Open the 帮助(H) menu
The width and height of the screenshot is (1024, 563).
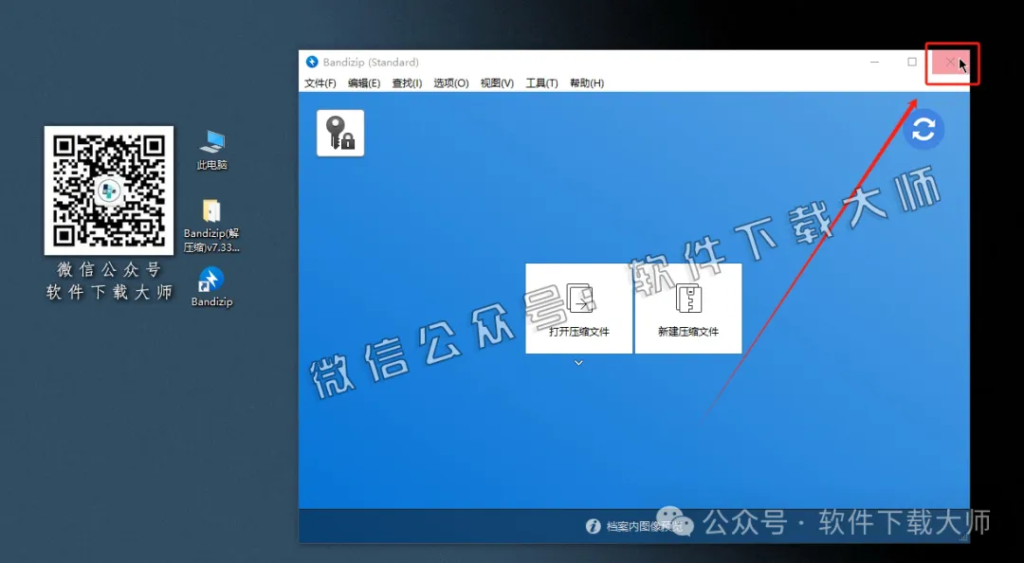(586, 83)
